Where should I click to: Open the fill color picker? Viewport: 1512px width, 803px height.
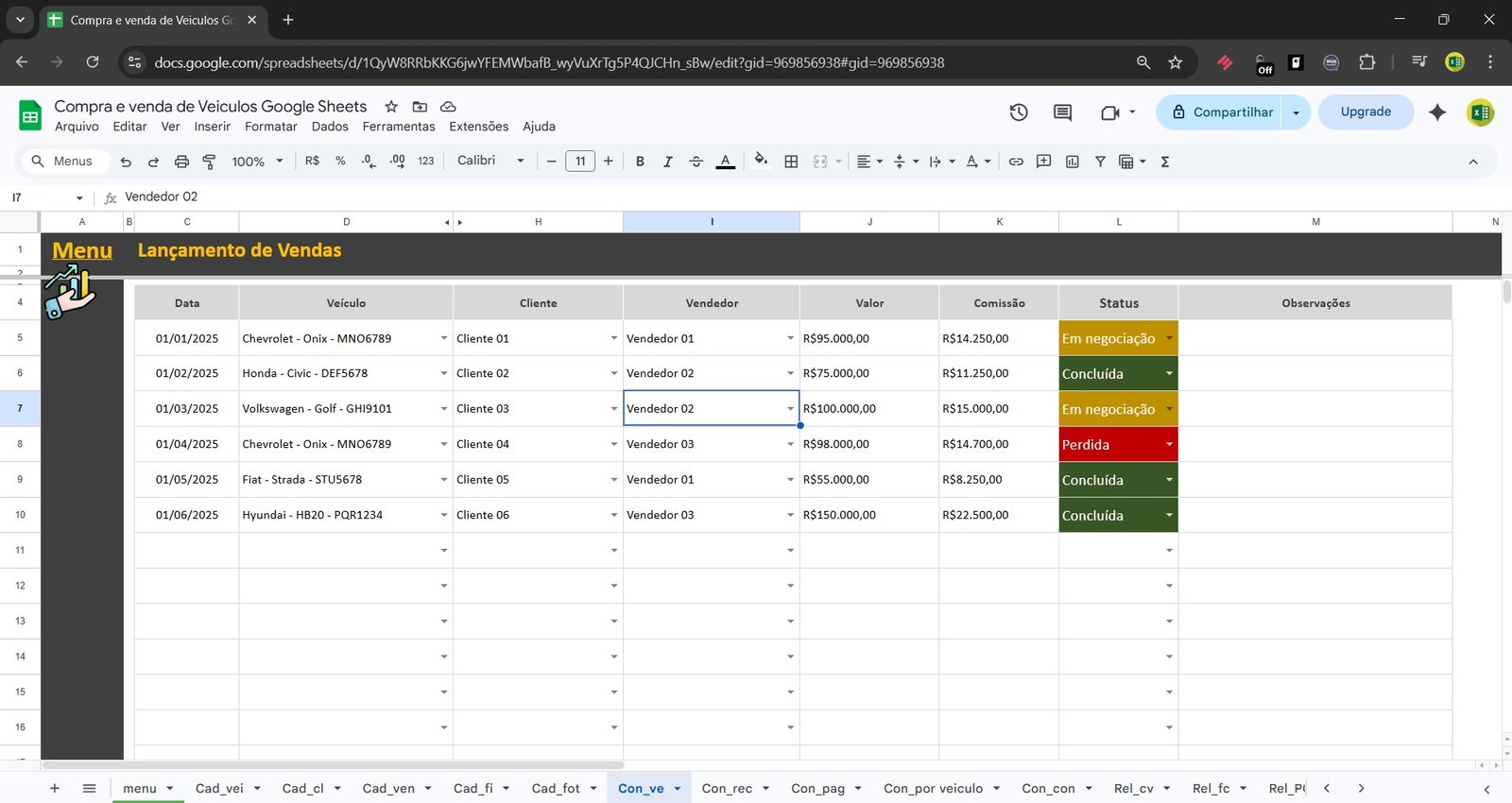pos(761,161)
